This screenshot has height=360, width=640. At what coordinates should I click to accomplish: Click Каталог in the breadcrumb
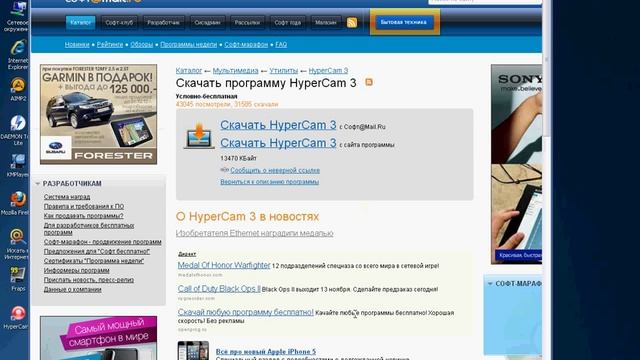(x=189, y=71)
